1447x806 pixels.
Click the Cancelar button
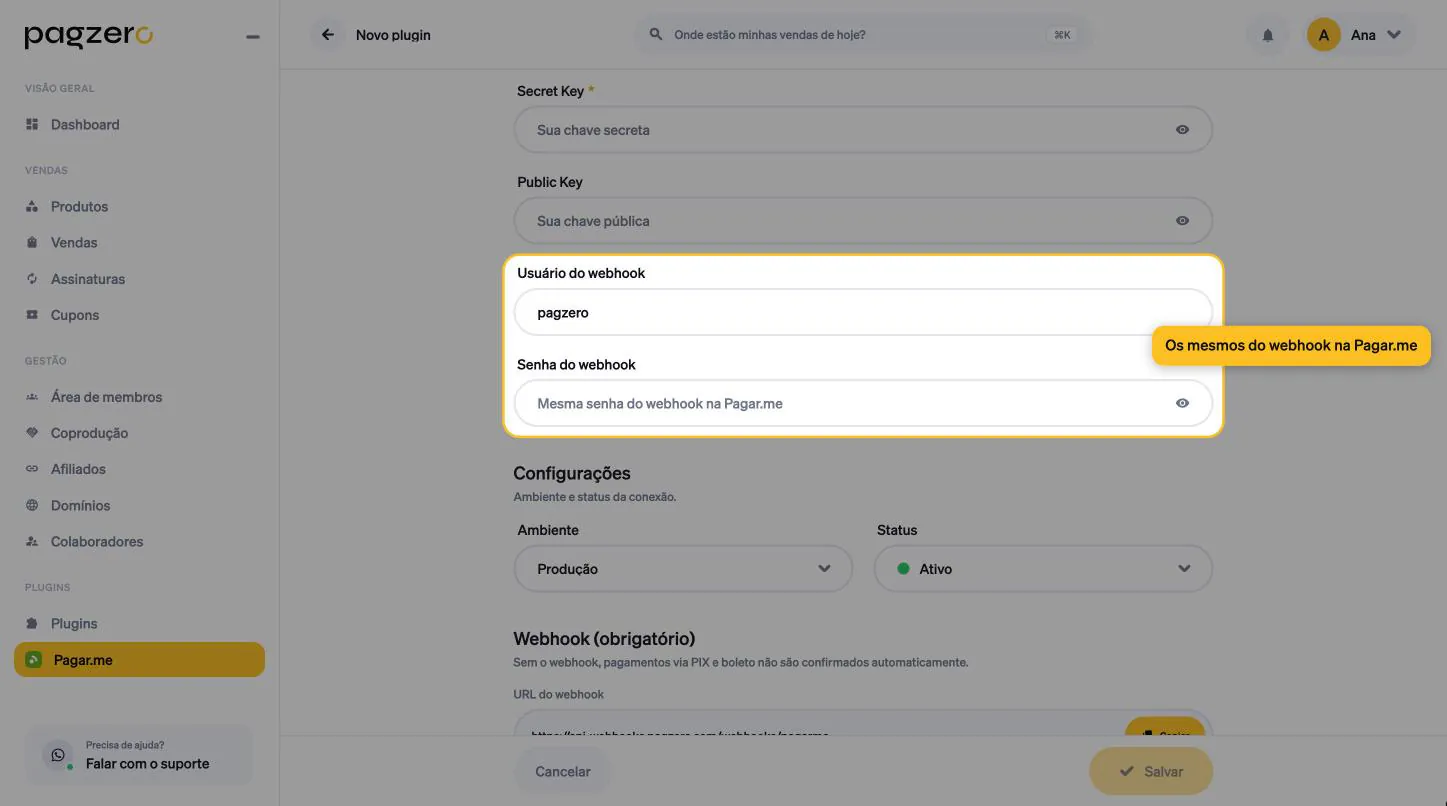coord(563,772)
